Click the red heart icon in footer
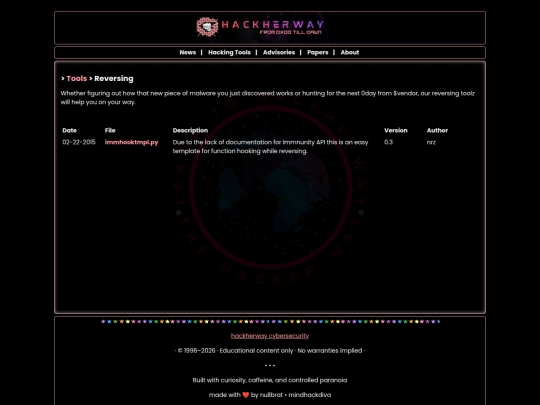 pos(246,395)
